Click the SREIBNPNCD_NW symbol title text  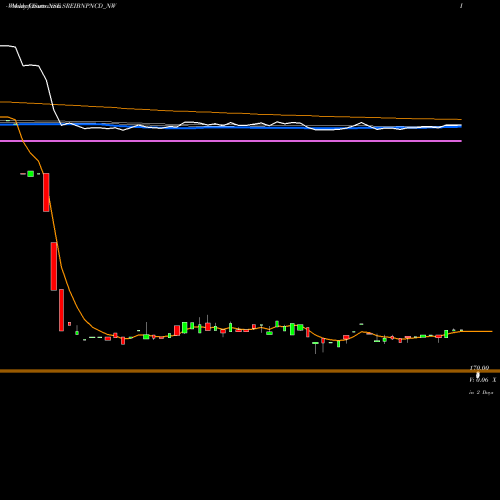coord(89,6)
